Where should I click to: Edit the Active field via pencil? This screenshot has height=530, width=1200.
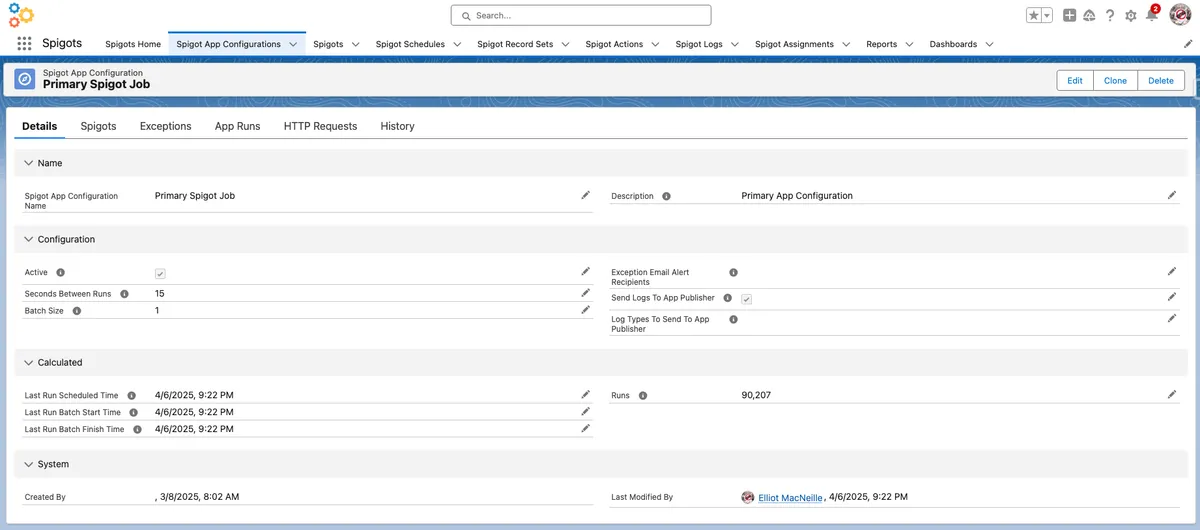point(586,271)
